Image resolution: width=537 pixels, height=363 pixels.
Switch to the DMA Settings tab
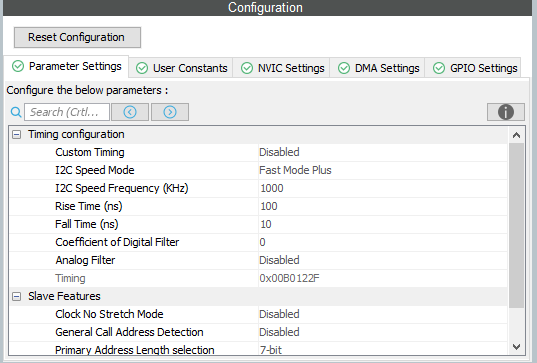[x=378, y=68]
